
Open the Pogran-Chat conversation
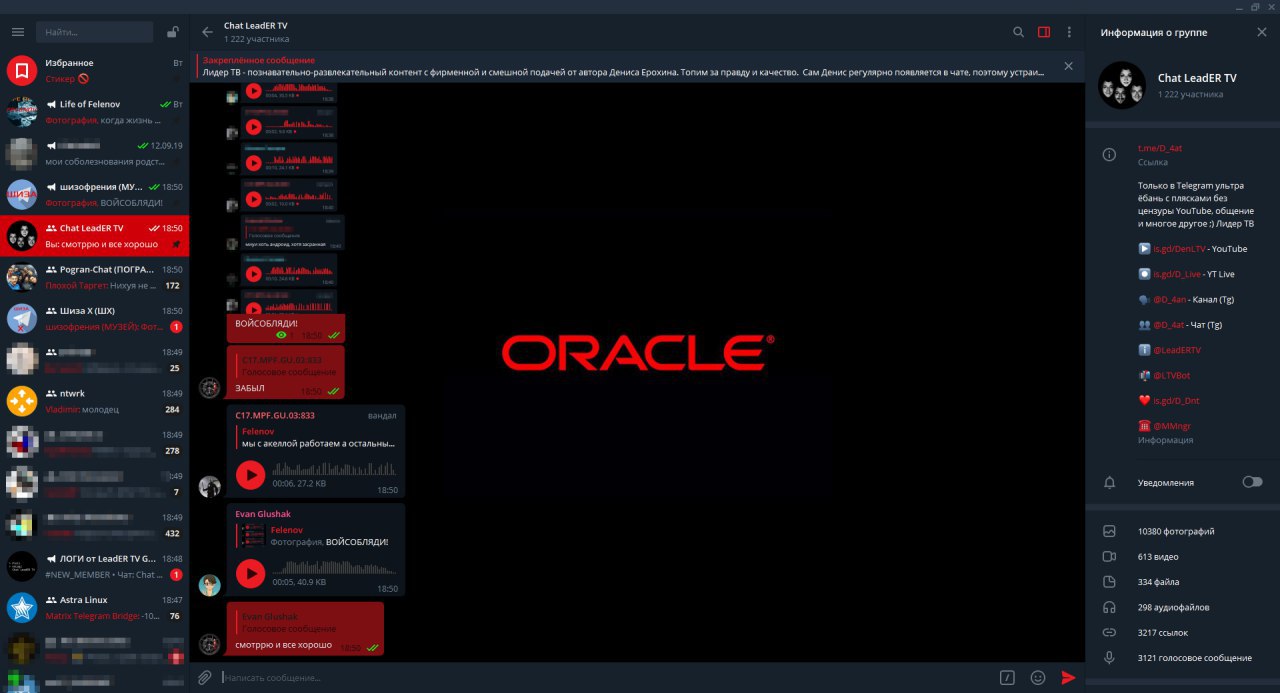tap(95, 277)
